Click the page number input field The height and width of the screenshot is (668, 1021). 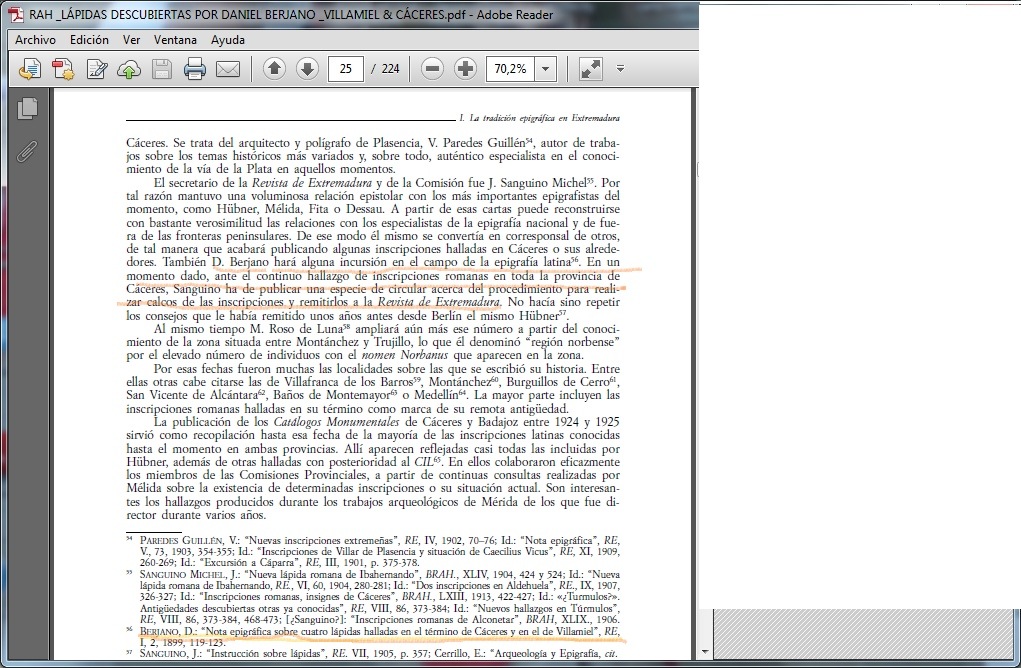tap(345, 69)
